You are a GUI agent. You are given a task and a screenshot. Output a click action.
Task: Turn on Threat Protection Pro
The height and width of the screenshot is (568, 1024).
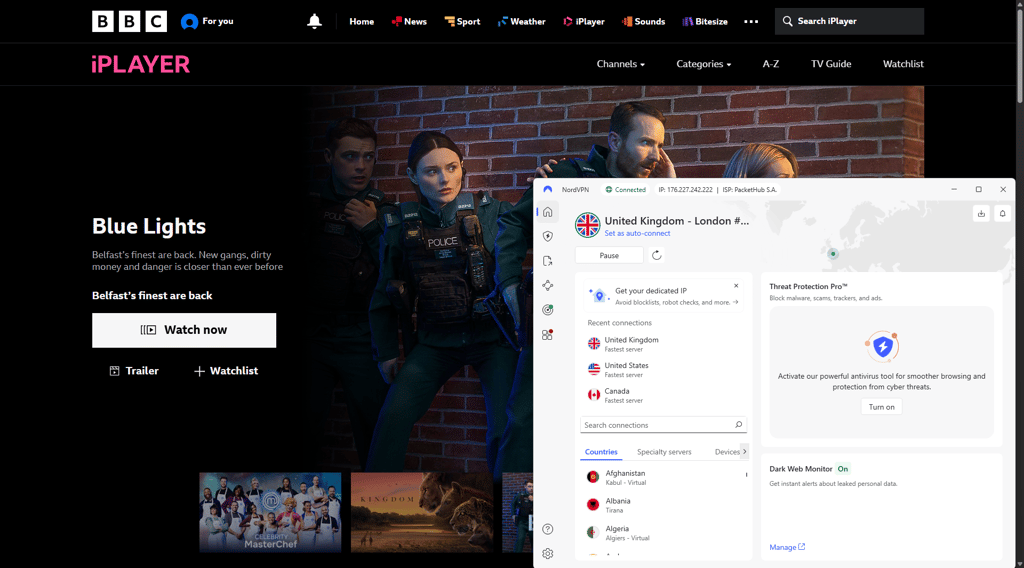click(x=881, y=407)
